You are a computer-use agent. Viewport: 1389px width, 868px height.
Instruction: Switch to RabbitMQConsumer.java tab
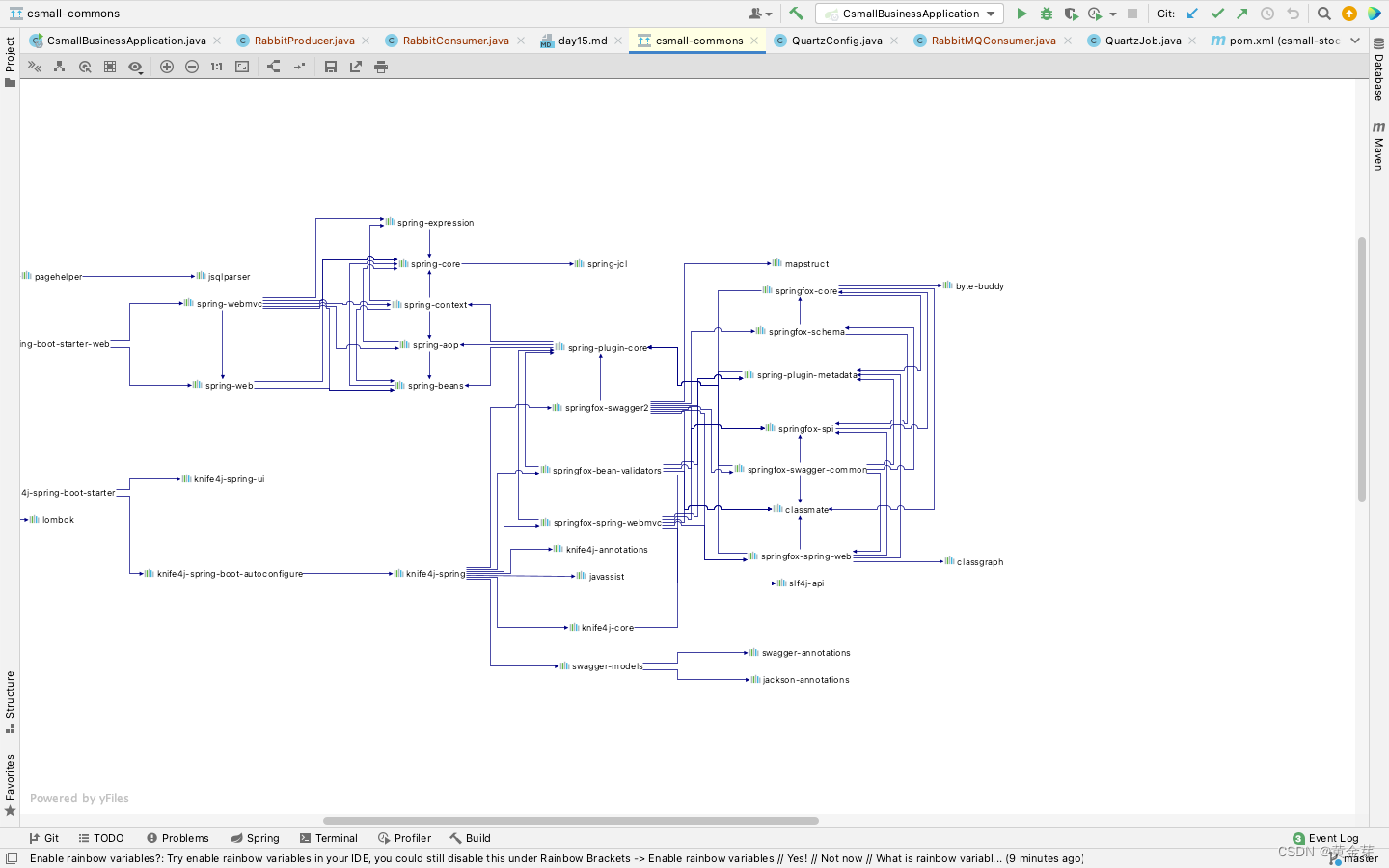coord(993,41)
